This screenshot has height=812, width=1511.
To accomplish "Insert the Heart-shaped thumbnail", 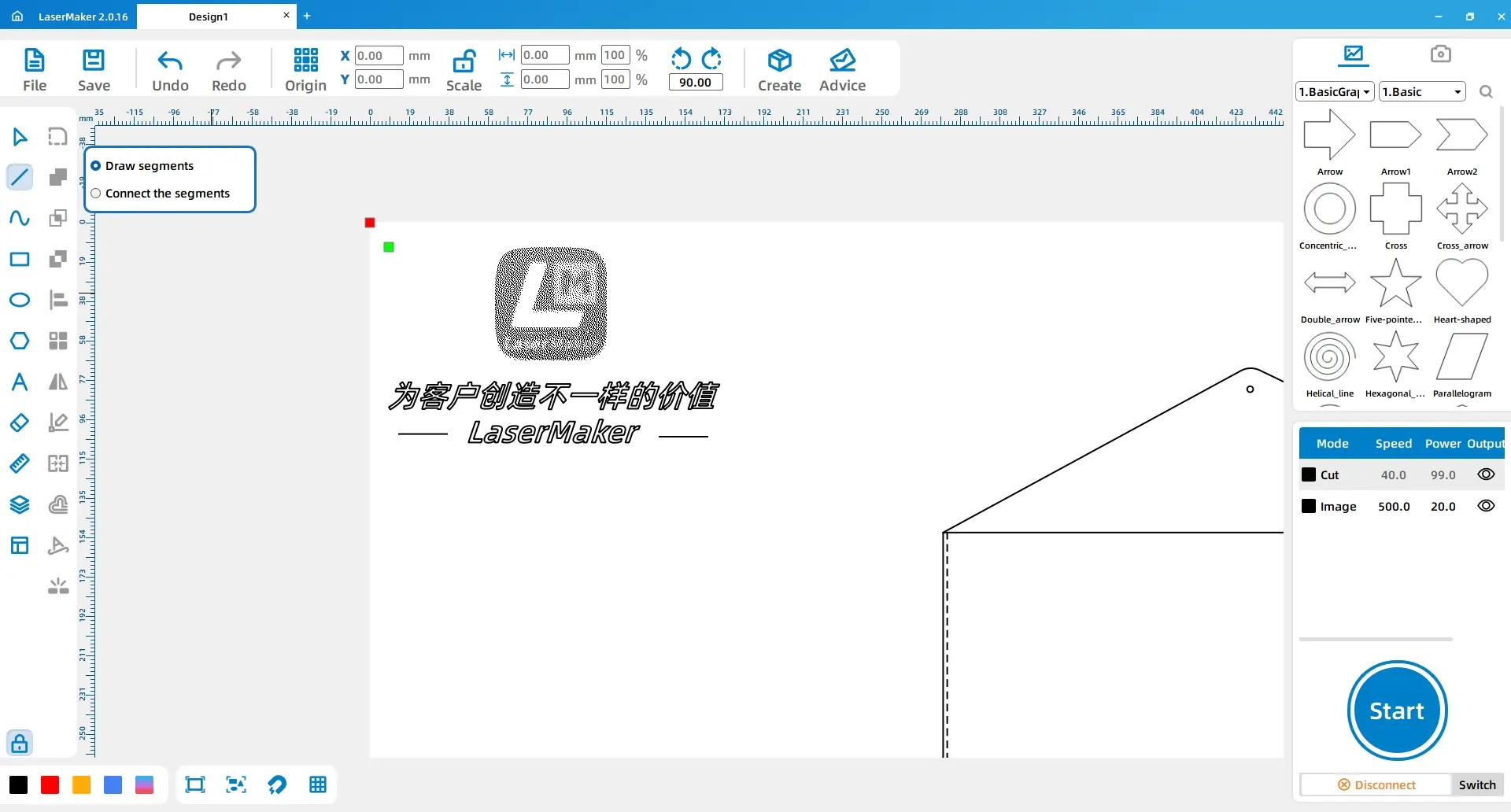I will tap(1461, 282).
